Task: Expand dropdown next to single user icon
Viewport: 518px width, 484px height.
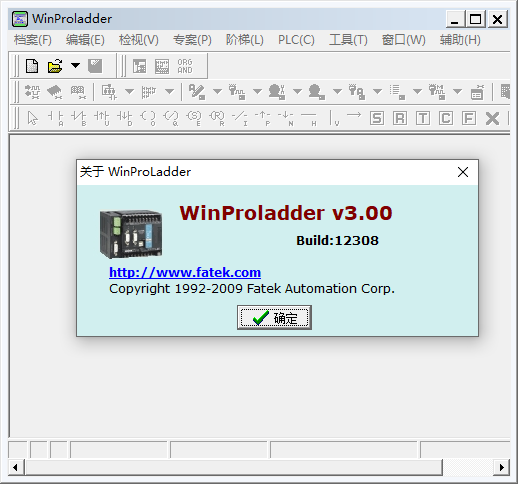Action: [x=337, y=91]
